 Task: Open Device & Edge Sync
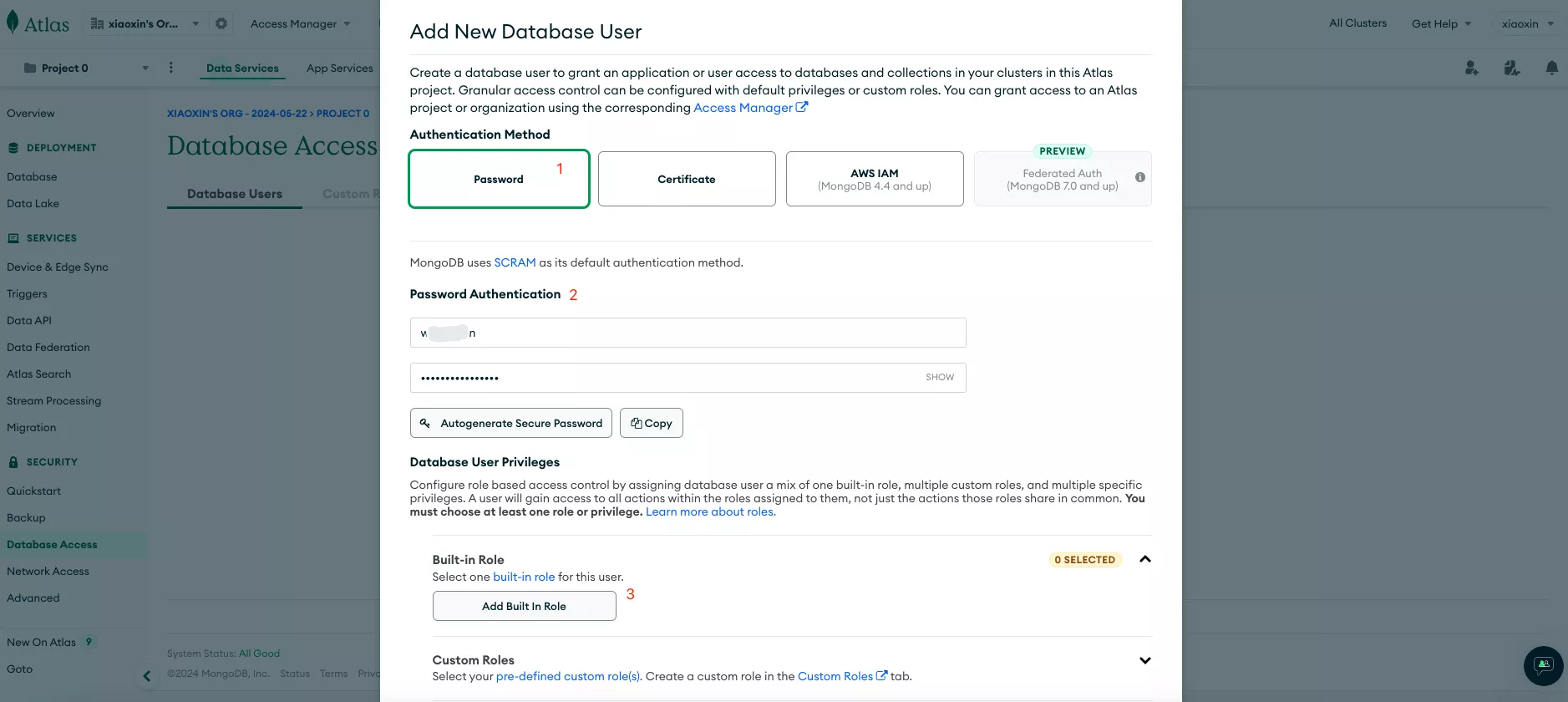coord(58,267)
